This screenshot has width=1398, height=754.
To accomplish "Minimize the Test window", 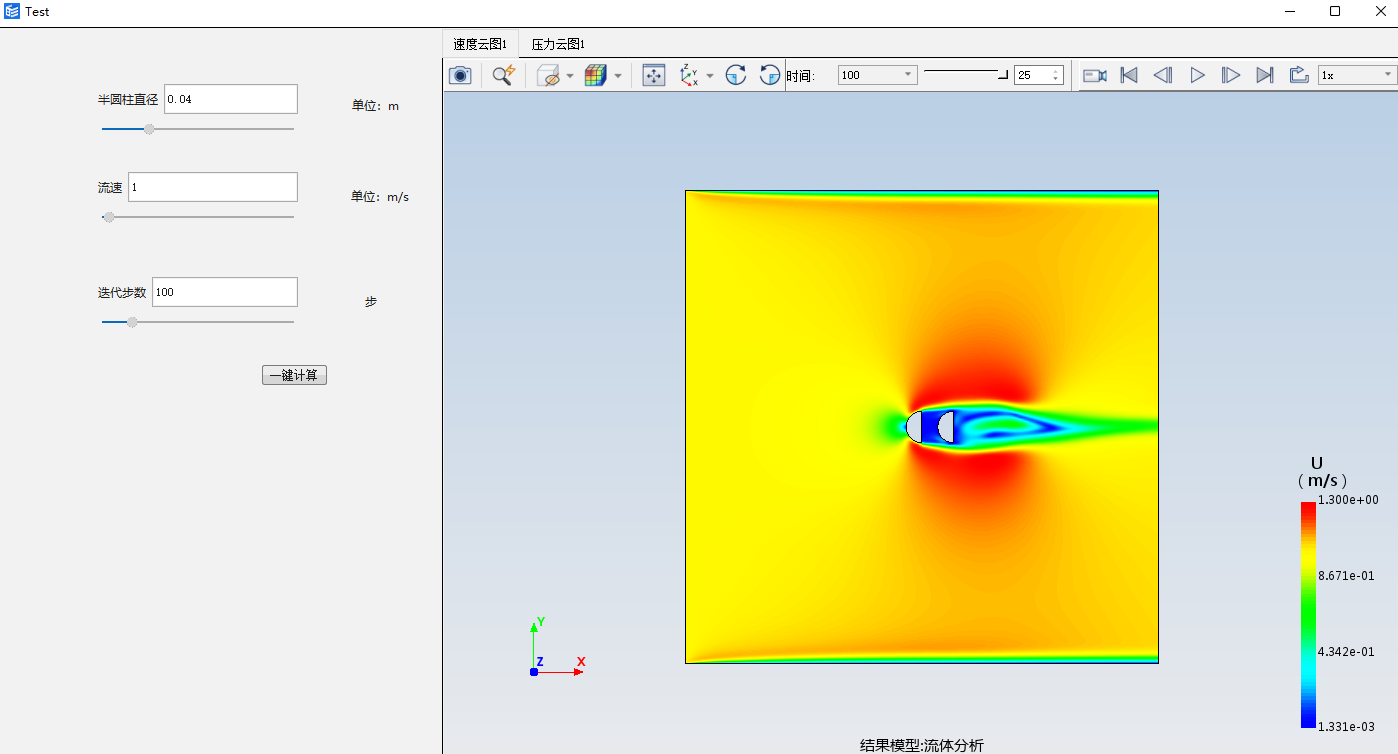I will pos(1289,12).
